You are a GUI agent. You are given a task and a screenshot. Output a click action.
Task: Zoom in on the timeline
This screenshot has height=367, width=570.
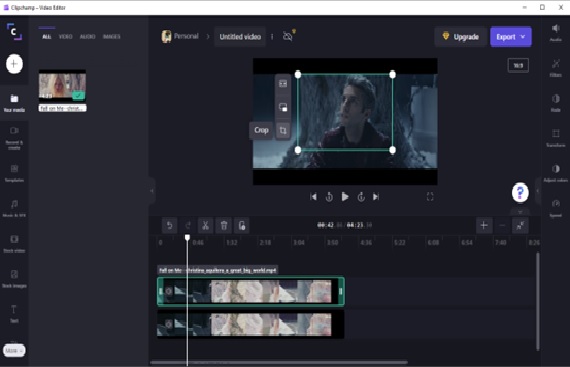(483, 226)
